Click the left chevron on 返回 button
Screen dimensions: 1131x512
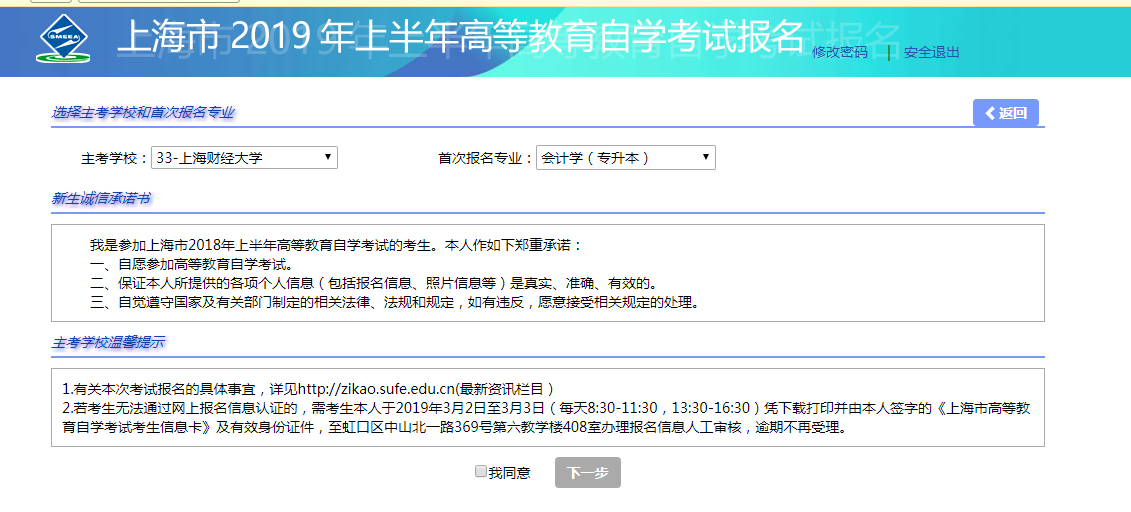[x=990, y=113]
